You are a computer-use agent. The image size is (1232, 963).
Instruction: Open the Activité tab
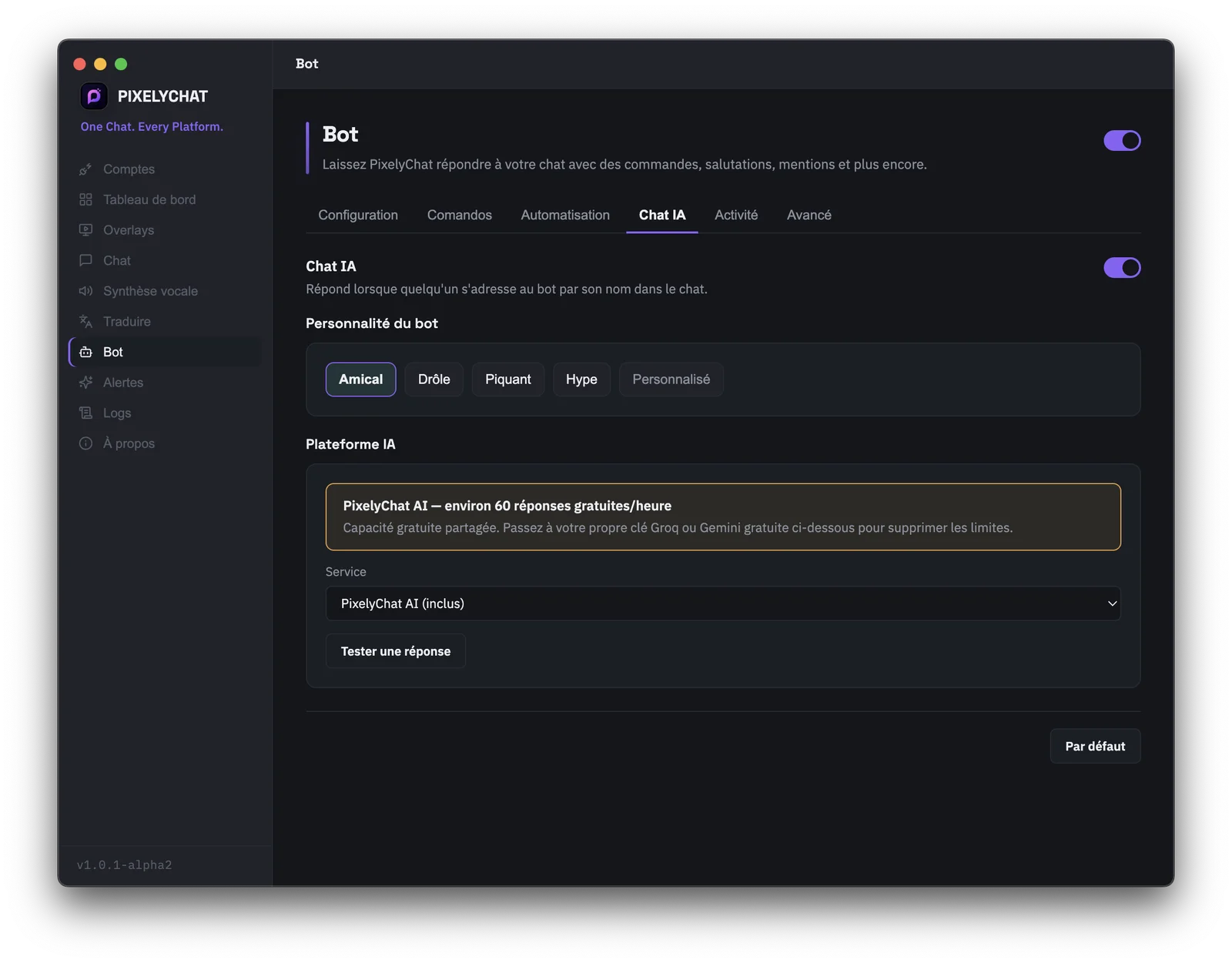[736, 215]
